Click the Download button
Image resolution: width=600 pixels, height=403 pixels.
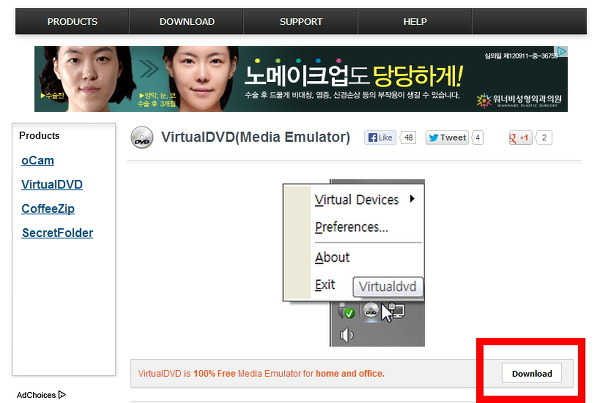[532, 373]
